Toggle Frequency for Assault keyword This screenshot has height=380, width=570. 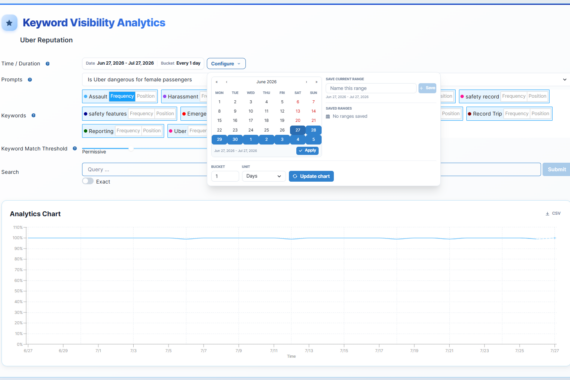pos(122,96)
